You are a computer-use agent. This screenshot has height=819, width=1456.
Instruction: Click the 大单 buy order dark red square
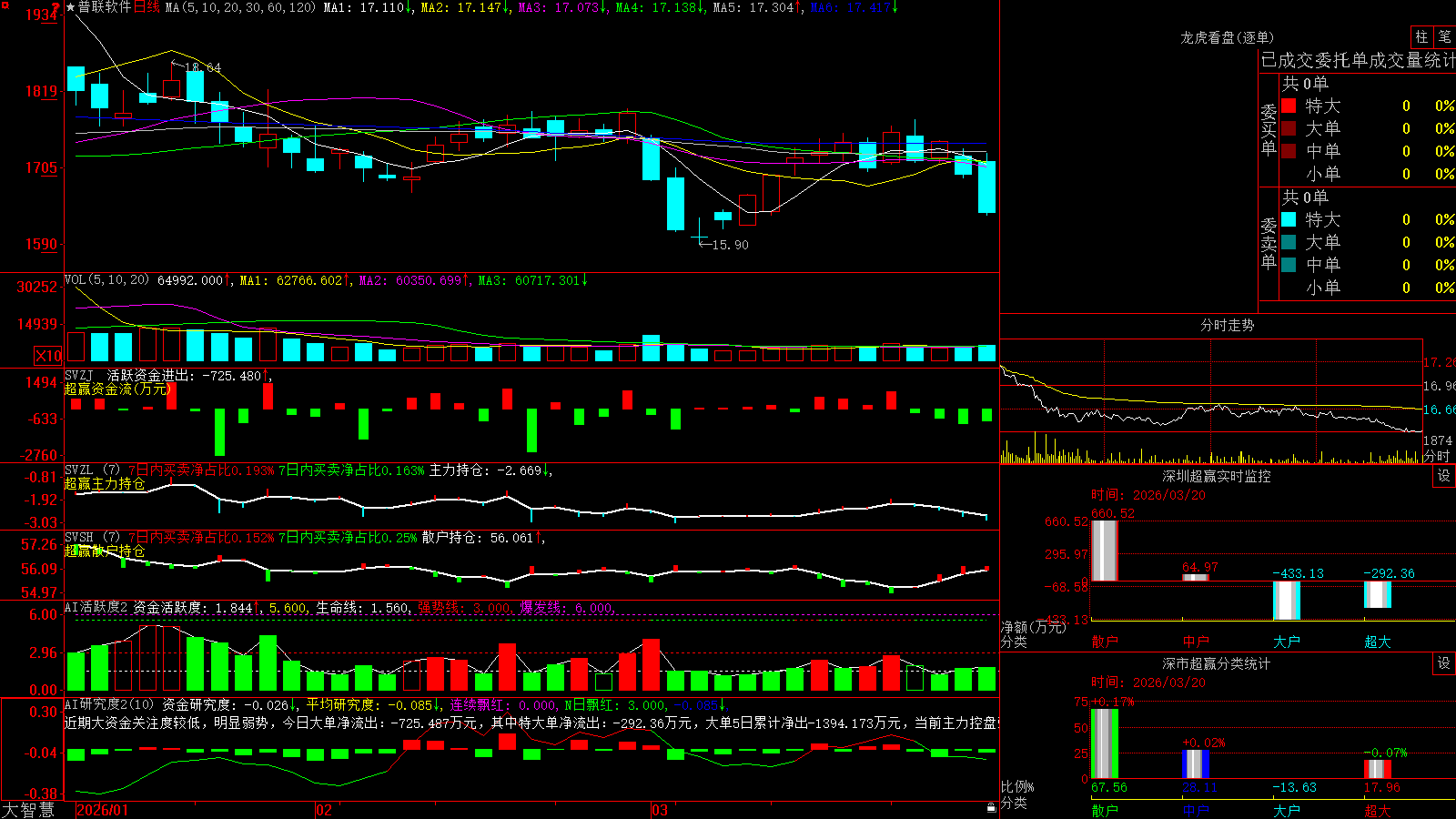[1289, 128]
